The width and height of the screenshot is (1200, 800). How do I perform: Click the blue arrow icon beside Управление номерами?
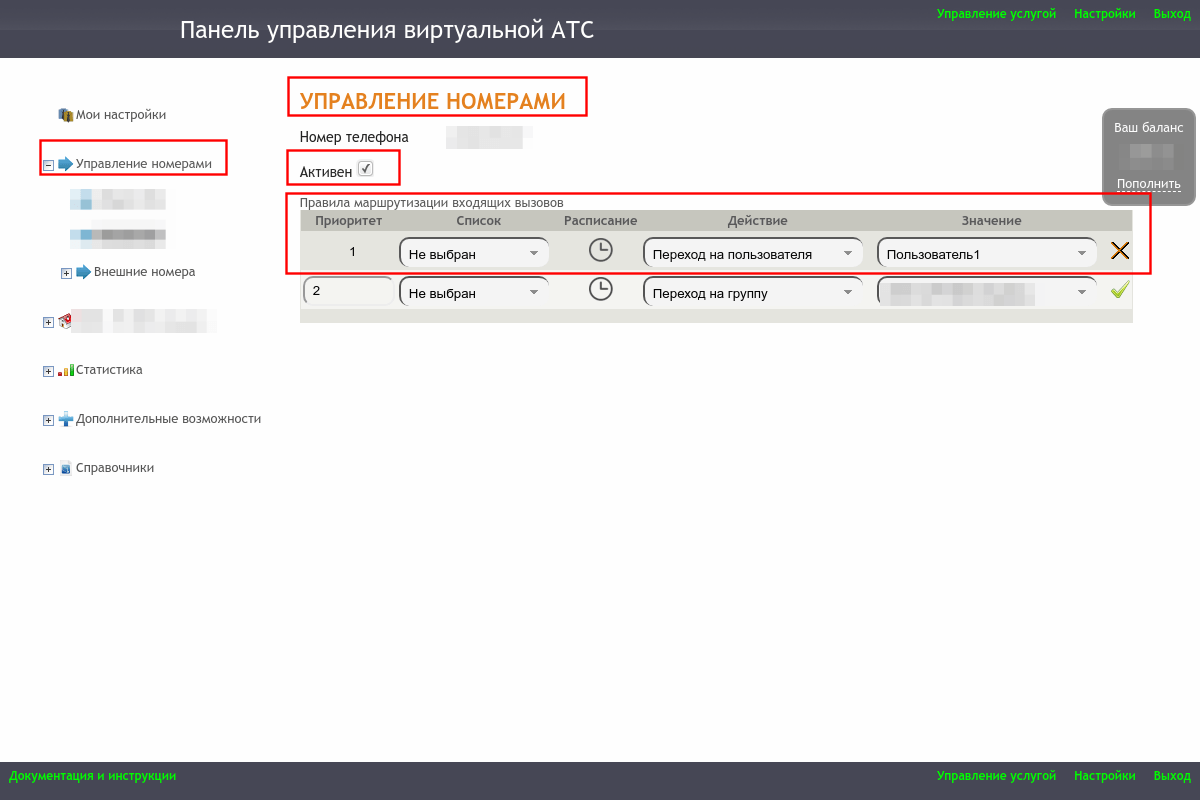[x=66, y=164]
